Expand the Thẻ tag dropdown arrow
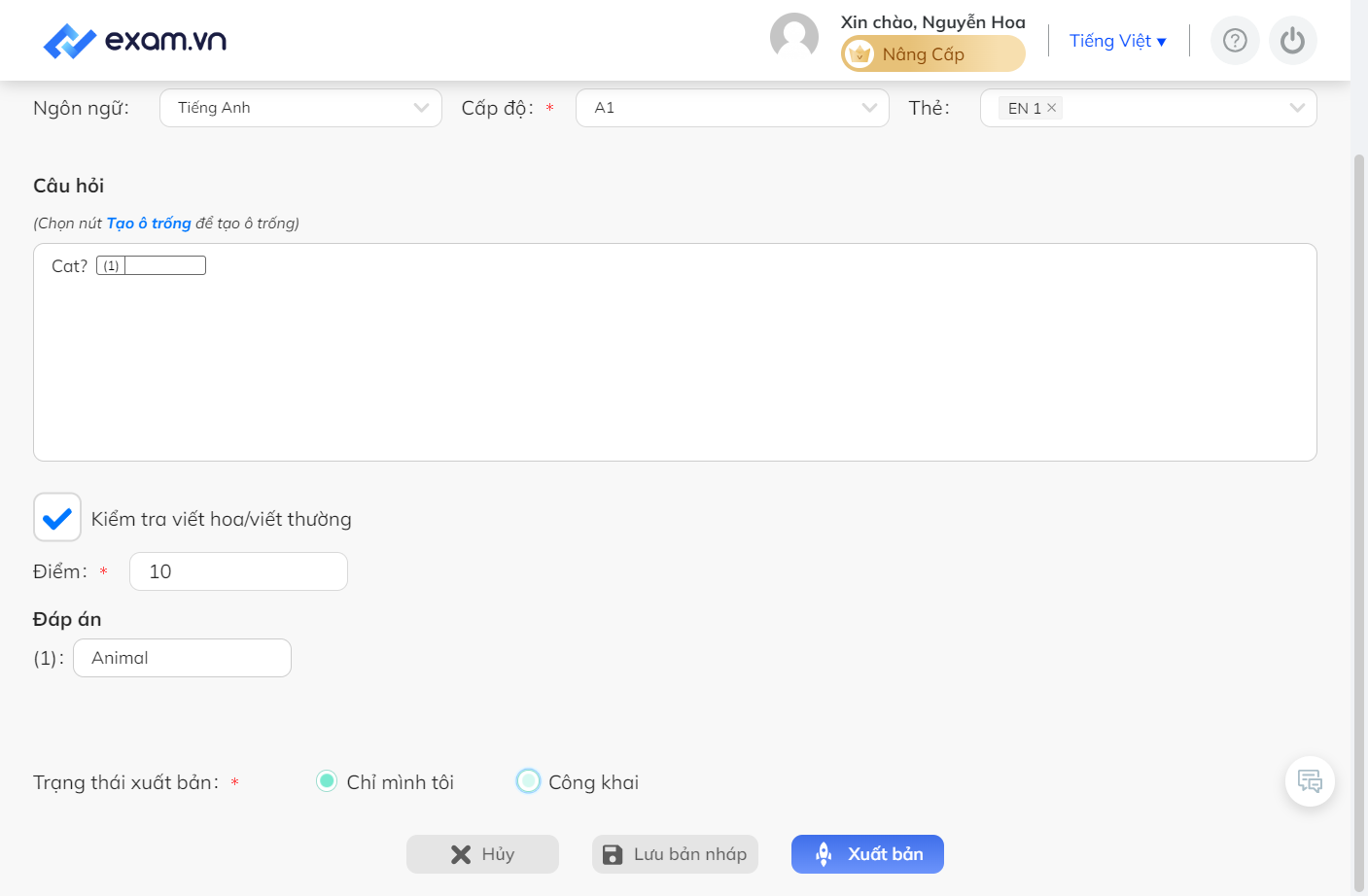This screenshot has width=1368, height=896. point(1297,108)
